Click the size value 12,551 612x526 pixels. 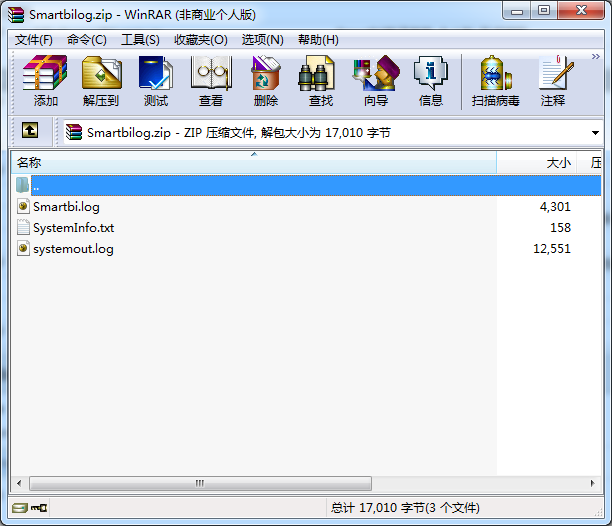point(552,249)
